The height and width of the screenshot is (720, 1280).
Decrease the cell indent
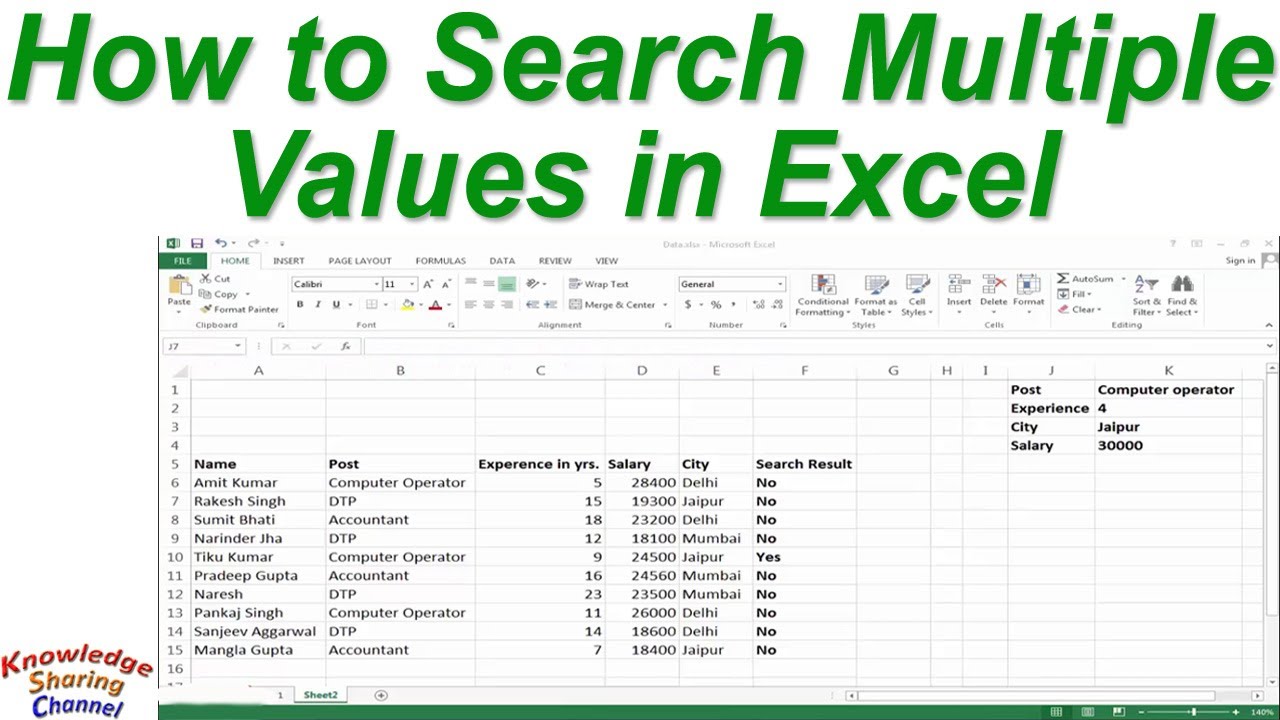[533, 305]
